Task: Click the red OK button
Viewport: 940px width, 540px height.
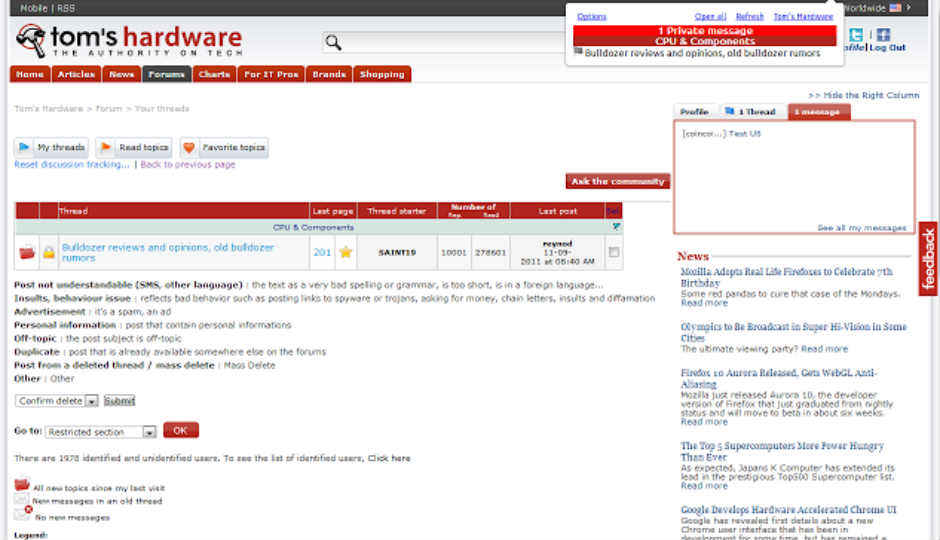Action: click(x=180, y=430)
